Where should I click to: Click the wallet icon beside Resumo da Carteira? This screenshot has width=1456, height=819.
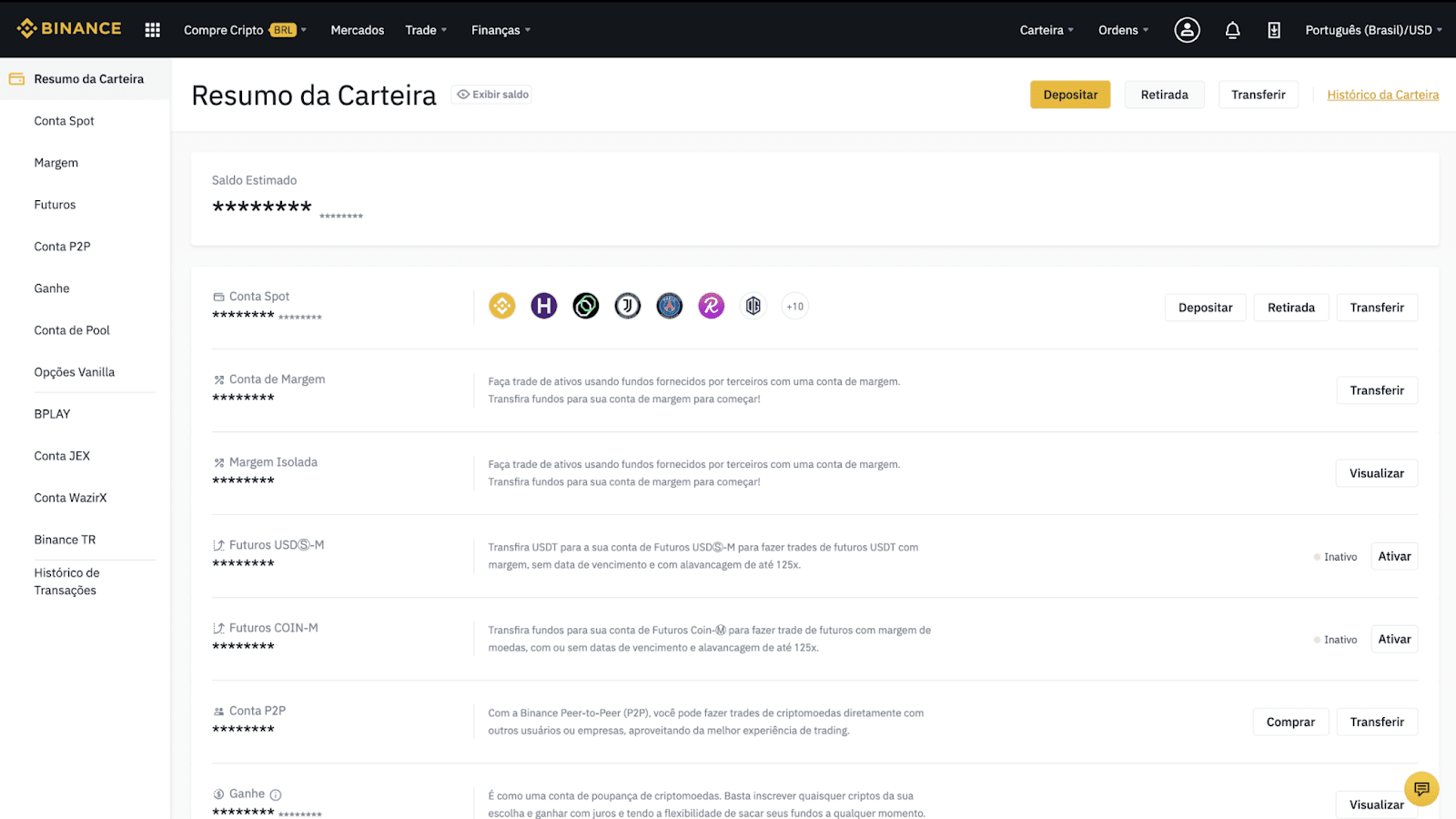point(16,79)
